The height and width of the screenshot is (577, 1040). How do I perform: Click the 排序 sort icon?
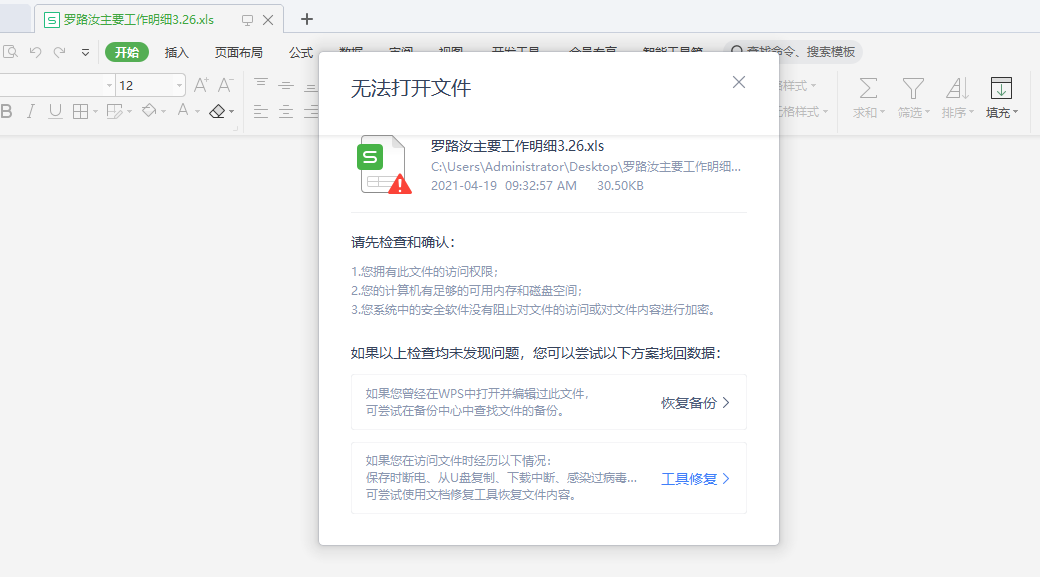coord(957,88)
